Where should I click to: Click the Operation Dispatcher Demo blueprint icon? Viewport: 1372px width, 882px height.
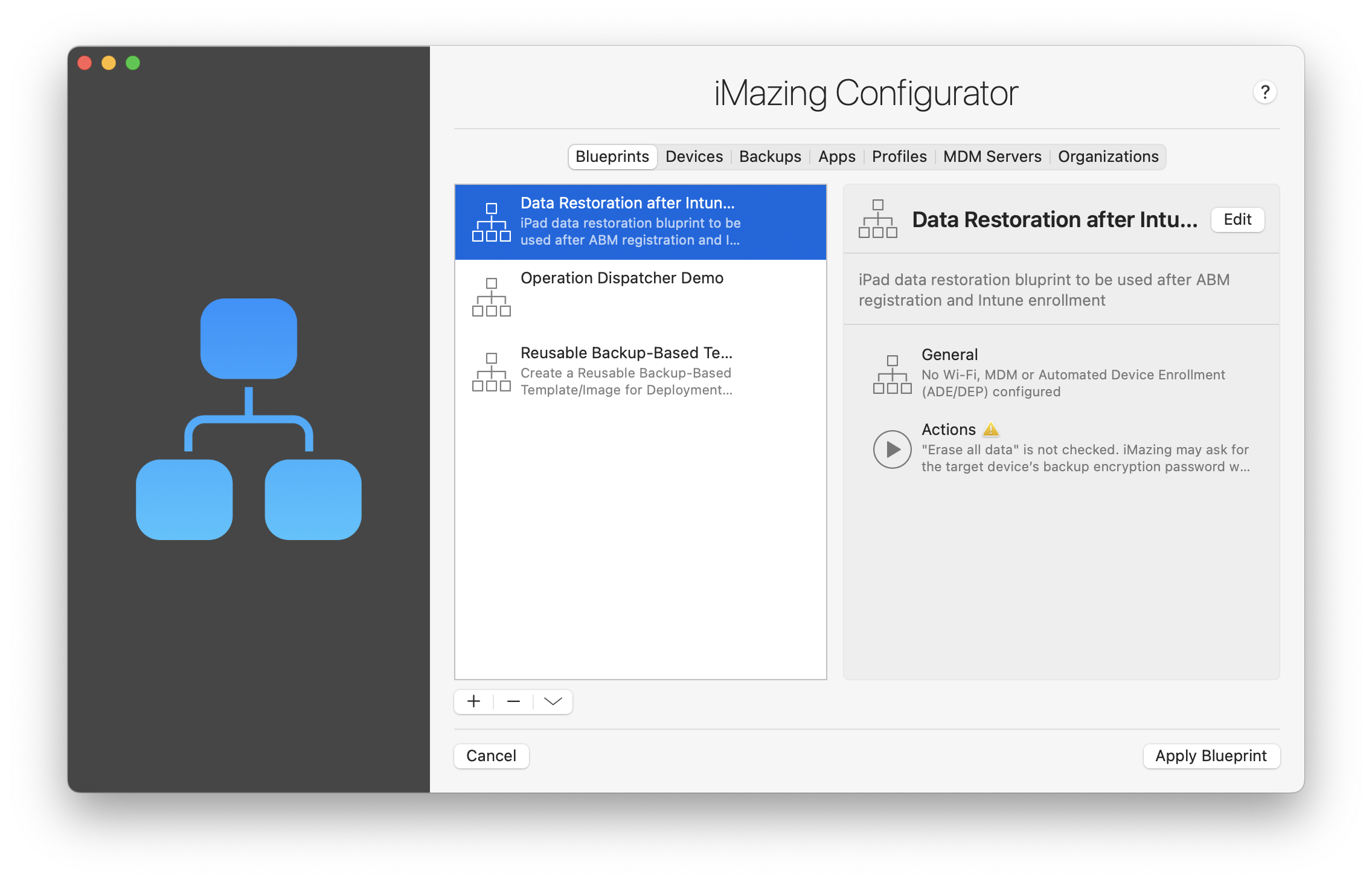(x=492, y=297)
